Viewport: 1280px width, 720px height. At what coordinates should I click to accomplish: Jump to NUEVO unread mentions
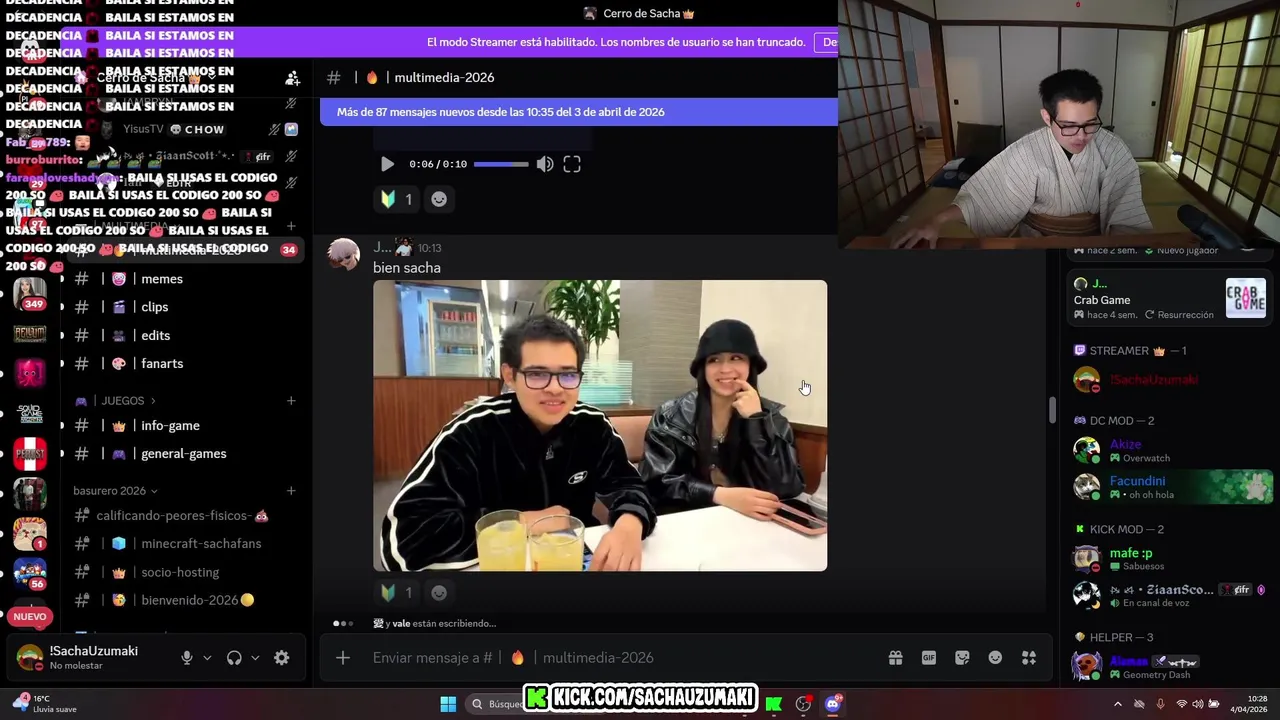(x=29, y=616)
